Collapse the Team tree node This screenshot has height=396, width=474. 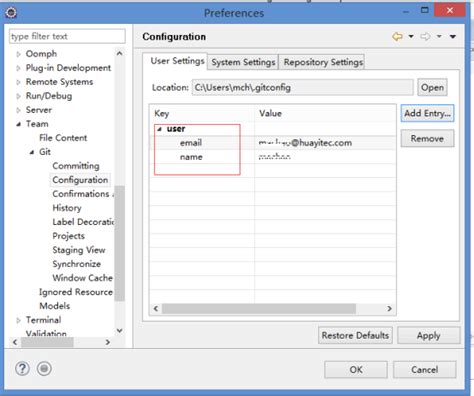pyautogui.click(x=18, y=124)
